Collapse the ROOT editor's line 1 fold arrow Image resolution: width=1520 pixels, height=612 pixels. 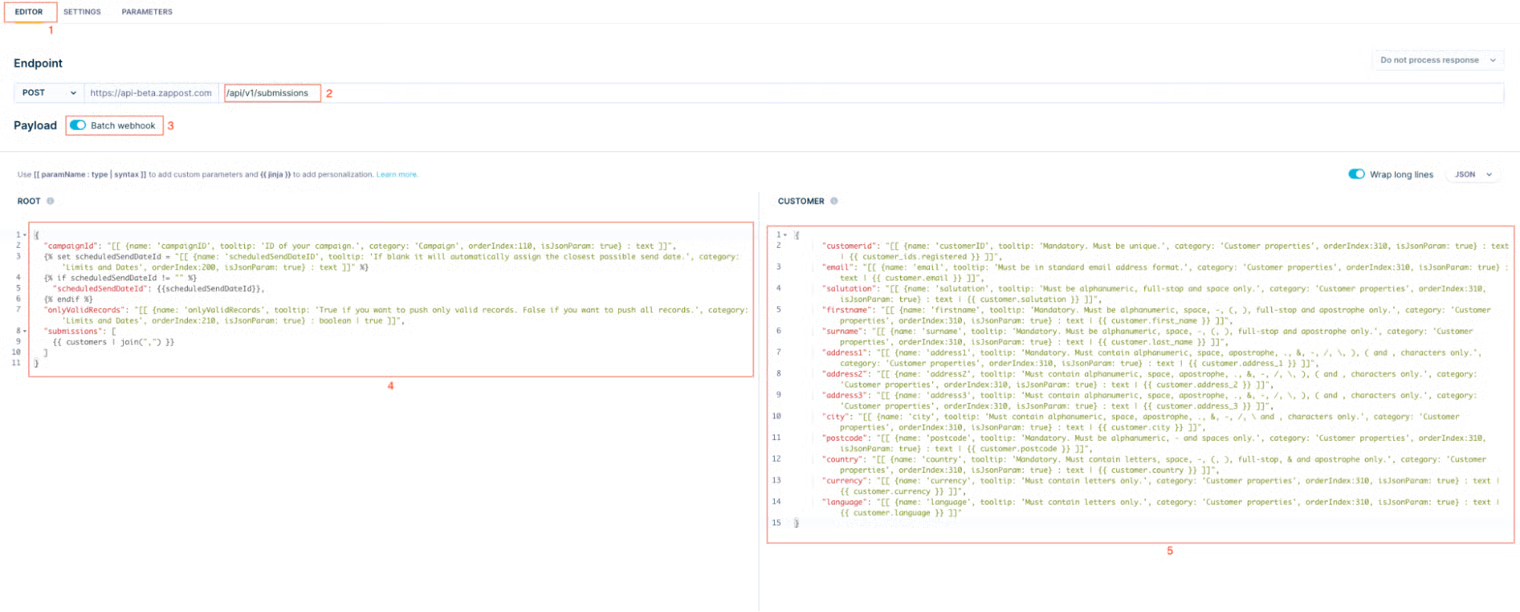(25, 235)
